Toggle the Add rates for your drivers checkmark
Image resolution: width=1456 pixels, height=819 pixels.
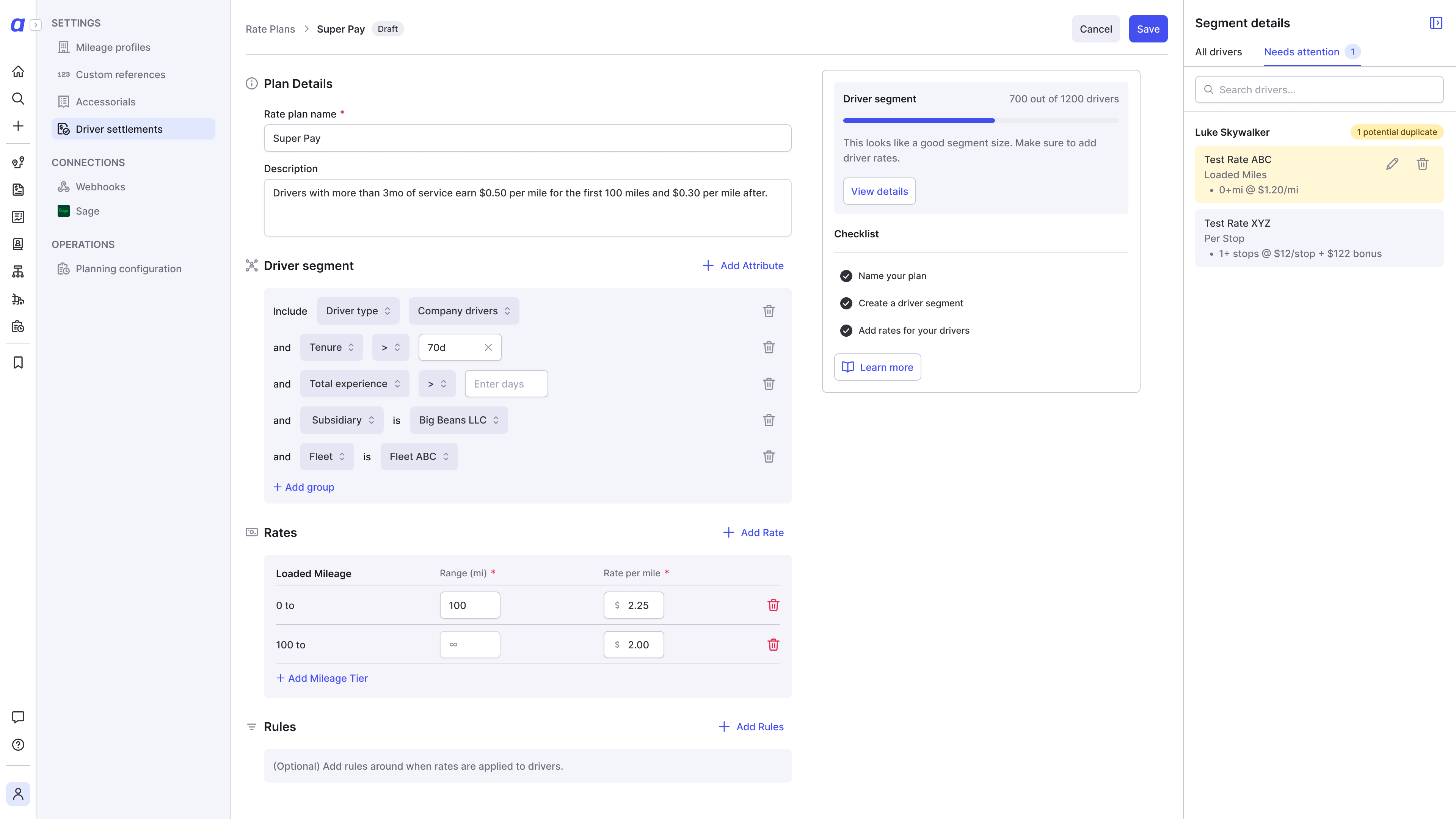point(846,330)
